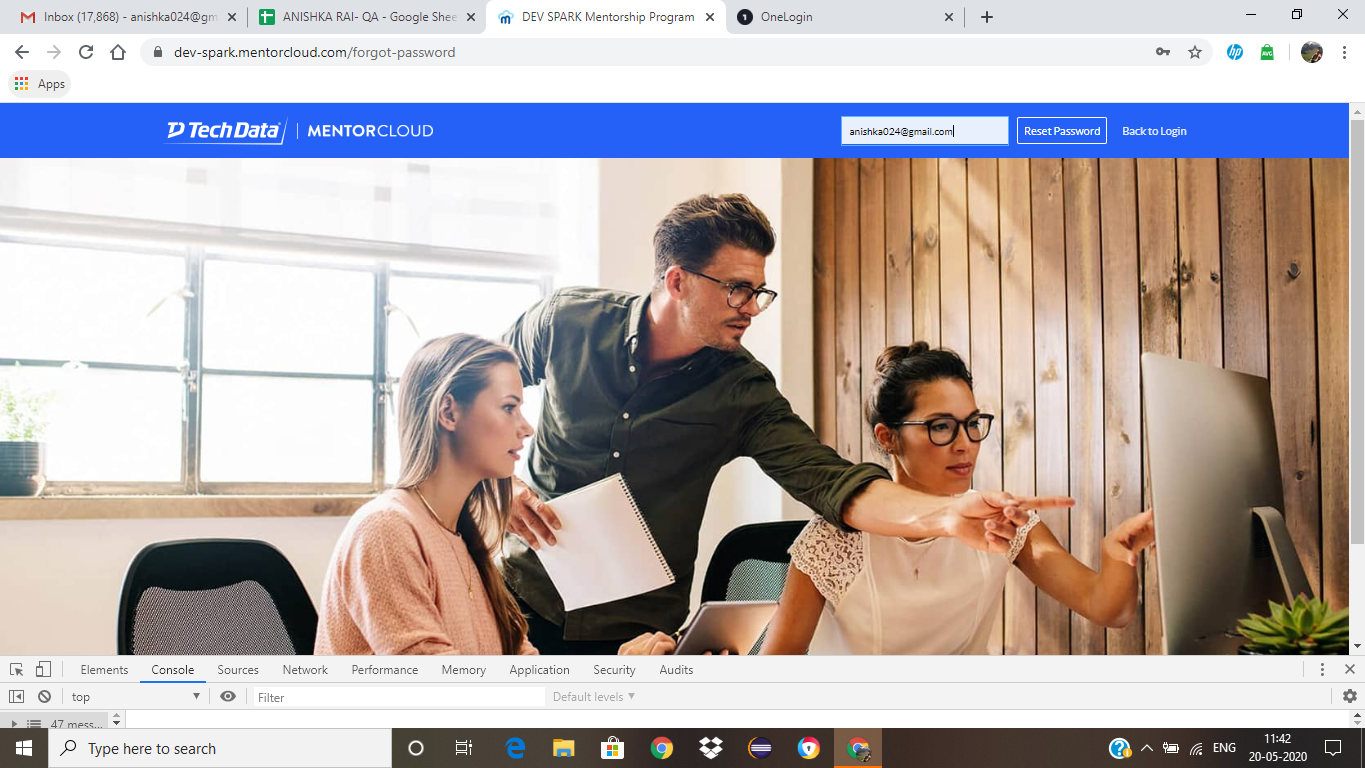1365x768 pixels.
Task: Open DevTools three-dot customize menu
Action: (1322, 670)
